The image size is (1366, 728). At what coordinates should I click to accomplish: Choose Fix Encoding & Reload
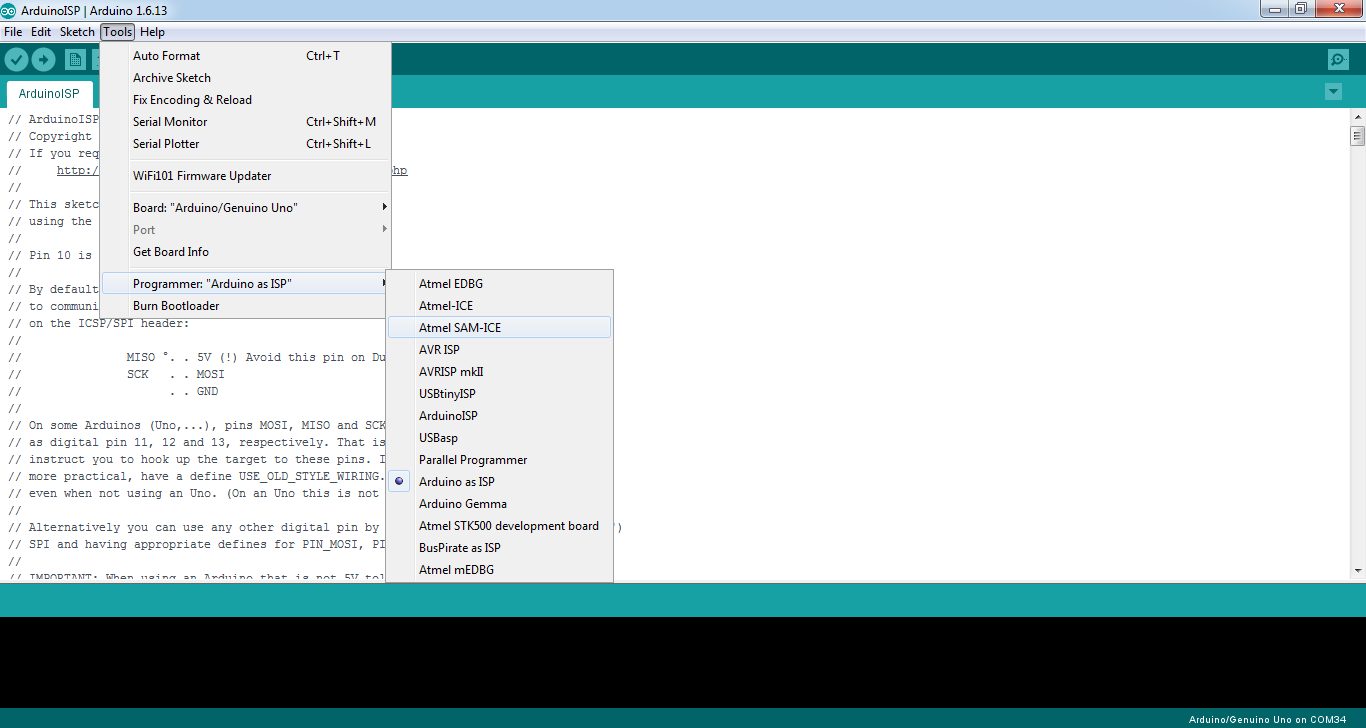(245, 100)
